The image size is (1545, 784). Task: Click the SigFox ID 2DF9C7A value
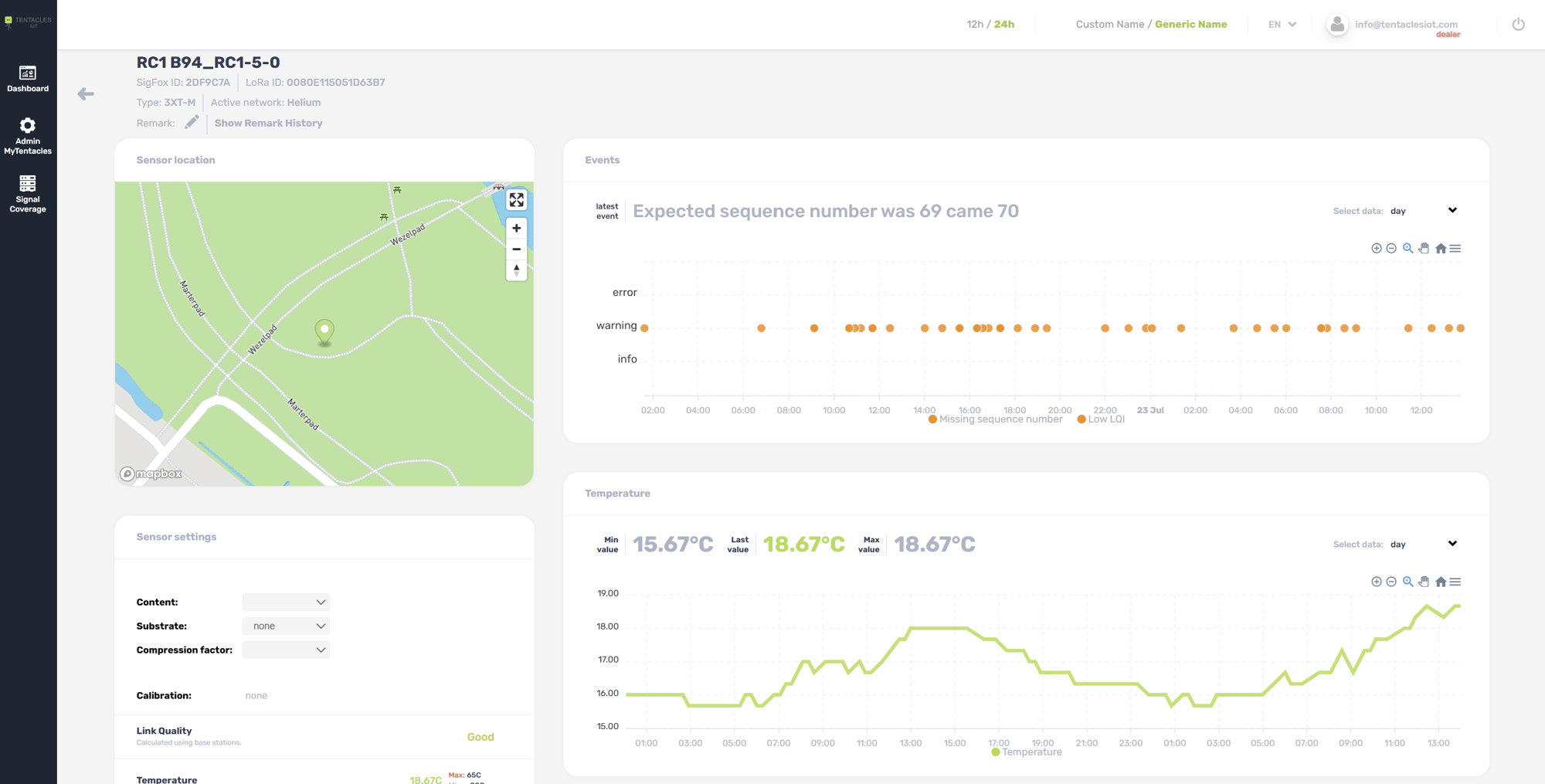point(208,82)
